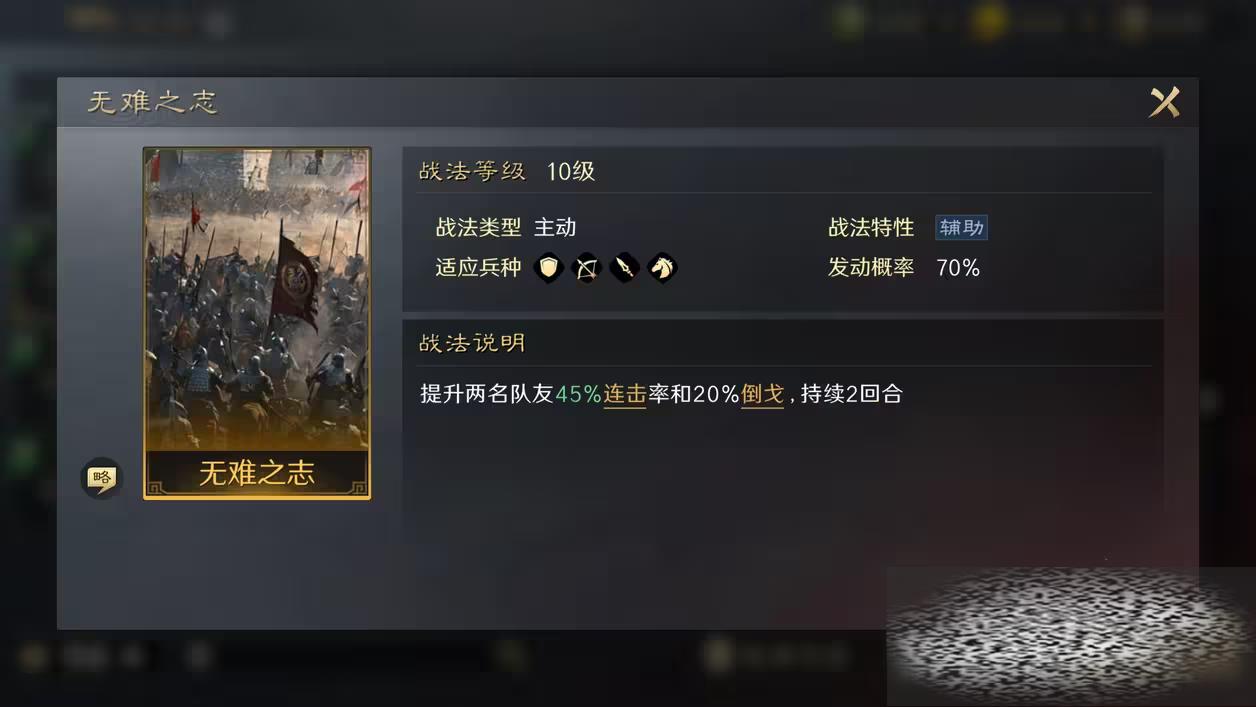Select the 战法类型 主动 text
1256x707 pixels.
point(506,228)
